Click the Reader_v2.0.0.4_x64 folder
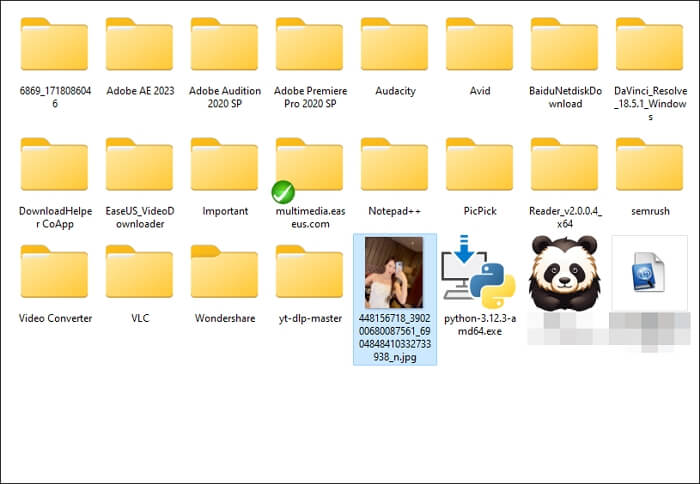 pos(564,166)
